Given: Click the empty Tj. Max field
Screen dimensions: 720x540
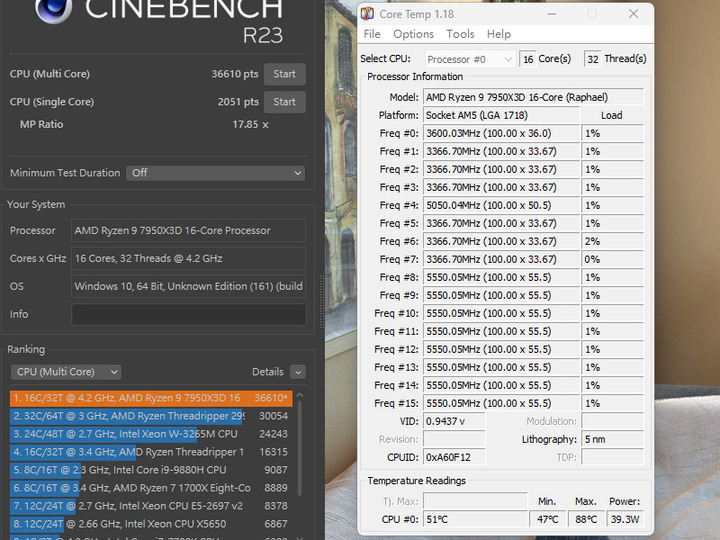Looking at the screenshot, I should click(x=475, y=501).
